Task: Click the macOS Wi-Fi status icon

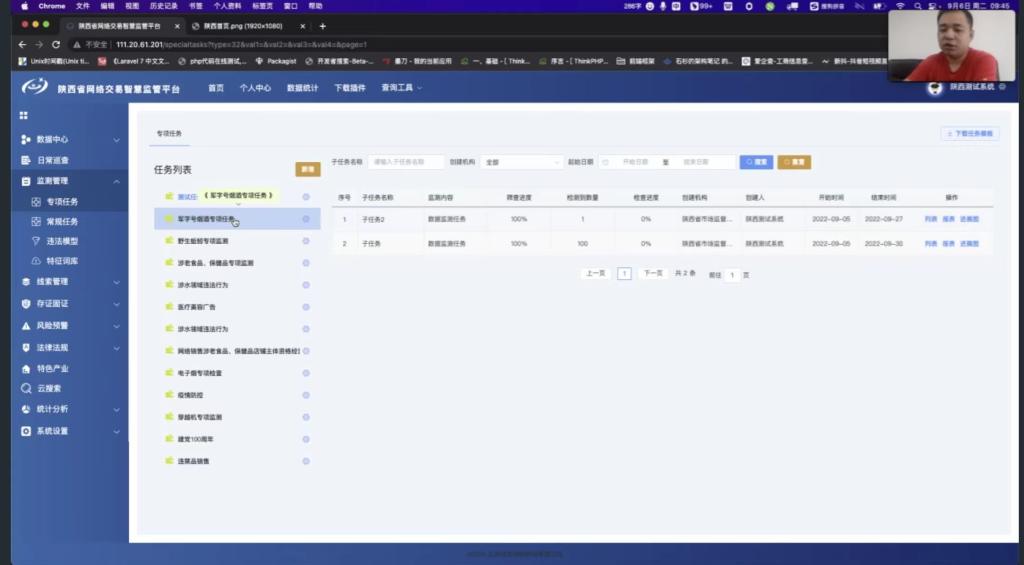Action: point(901,6)
